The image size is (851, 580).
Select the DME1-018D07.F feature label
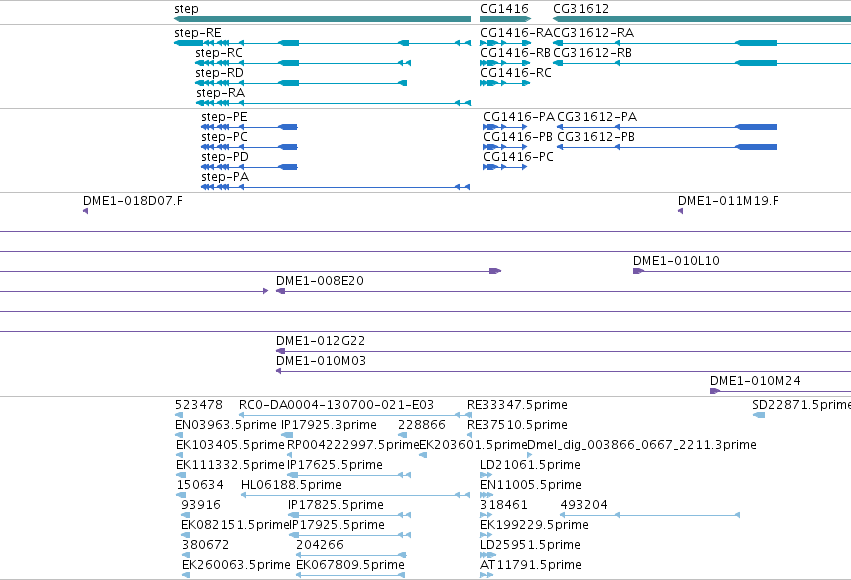click(133, 201)
